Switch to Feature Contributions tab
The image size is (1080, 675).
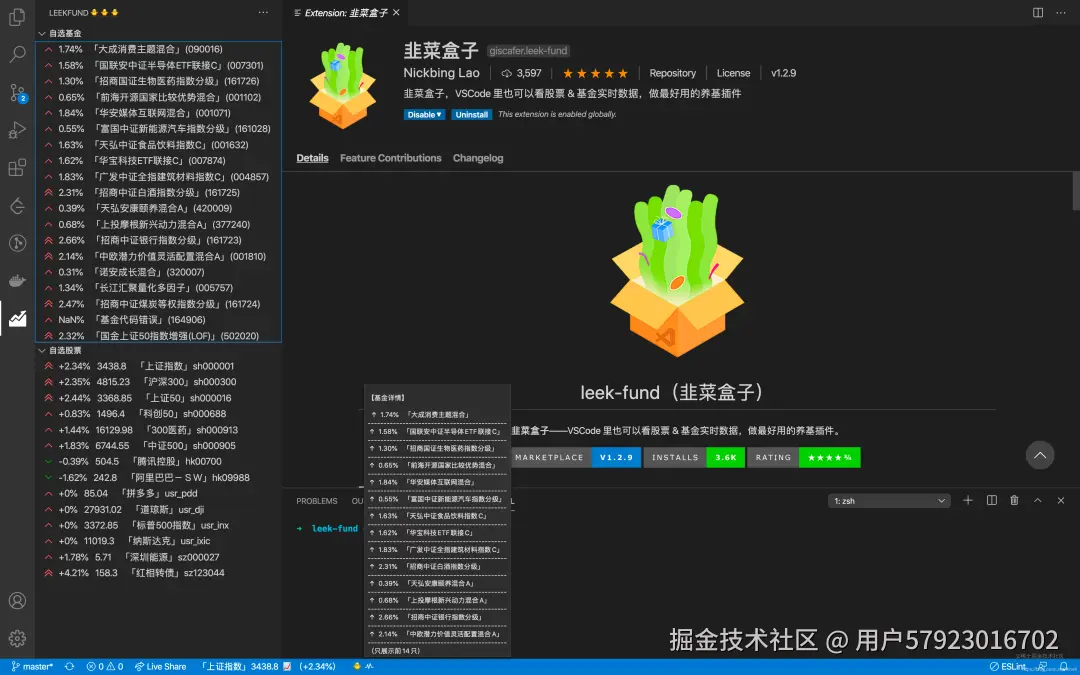pyautogui.click(x=391, y=158)
